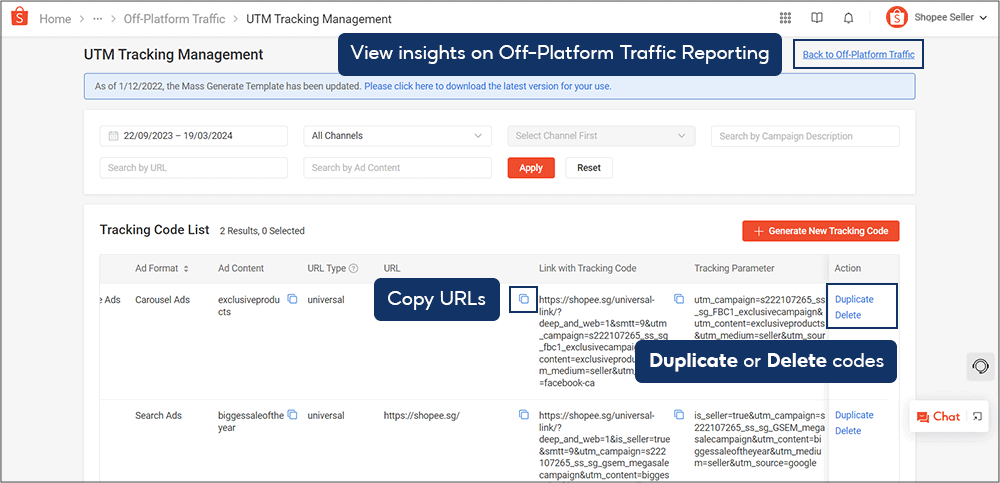Copy URL of Carousel Ads row
This screenshot has height=483, width=1000.
click(524, 299)
